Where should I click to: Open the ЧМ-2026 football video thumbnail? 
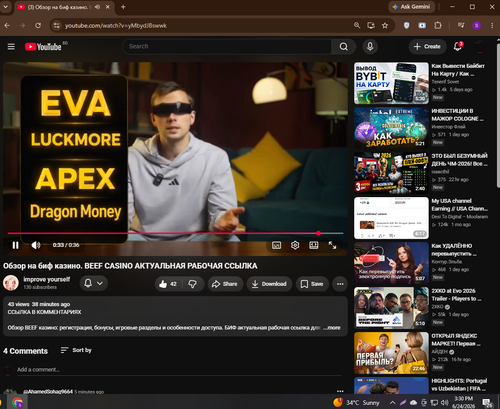(391, 173)
